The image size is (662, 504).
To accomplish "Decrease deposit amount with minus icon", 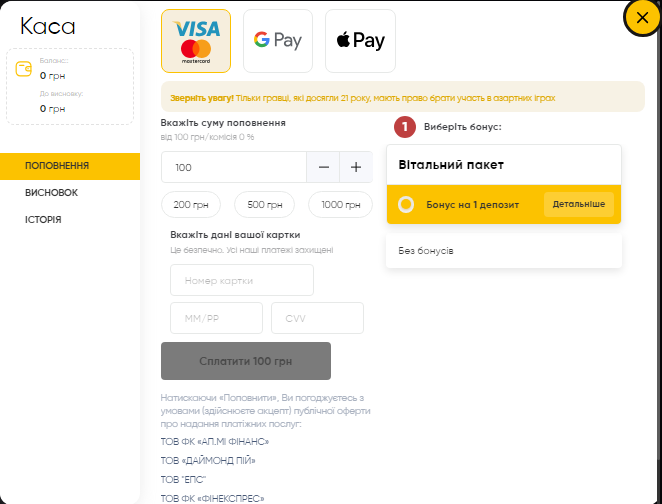I will [323, 168].
